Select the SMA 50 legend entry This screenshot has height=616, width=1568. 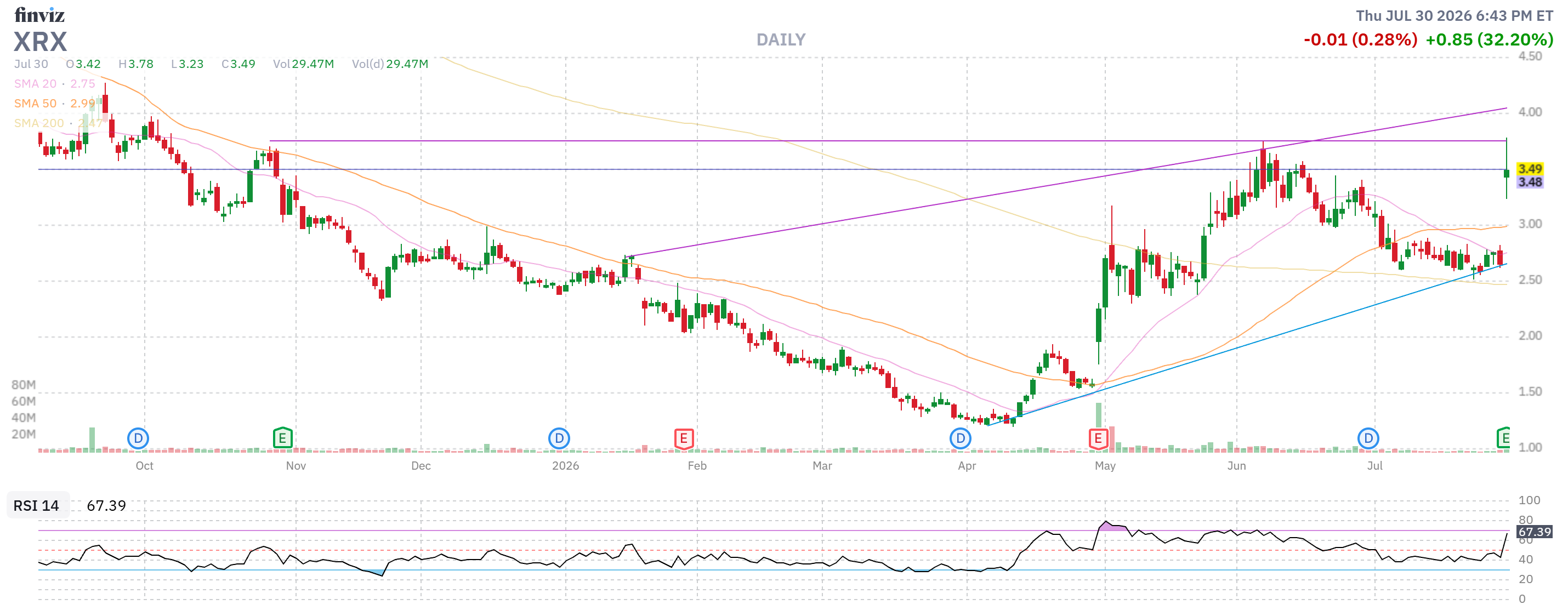click(55, 103)
